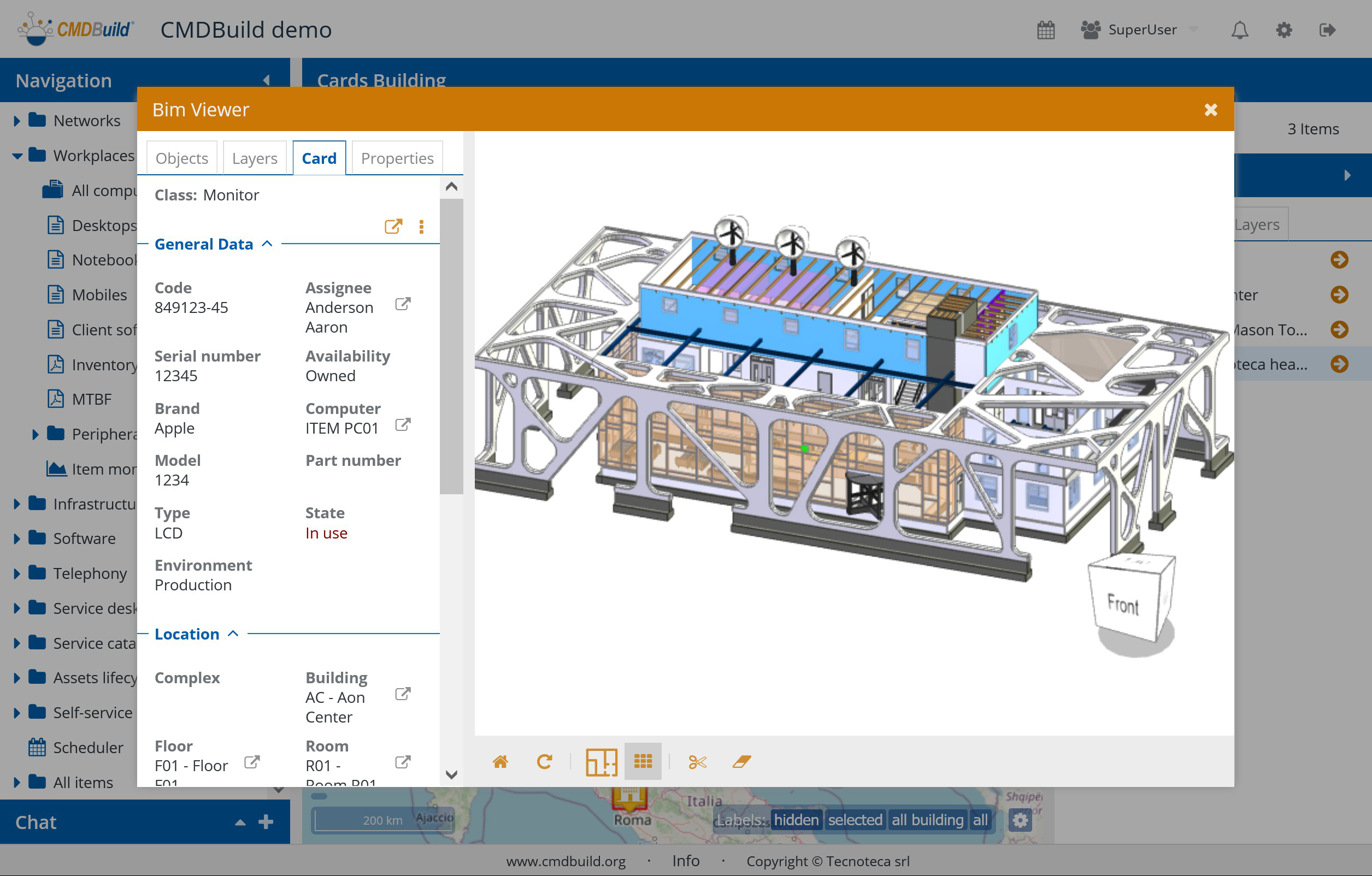Switch to the Objects tab
This screenshot has width=1372, height=876.
click(182, 158)
